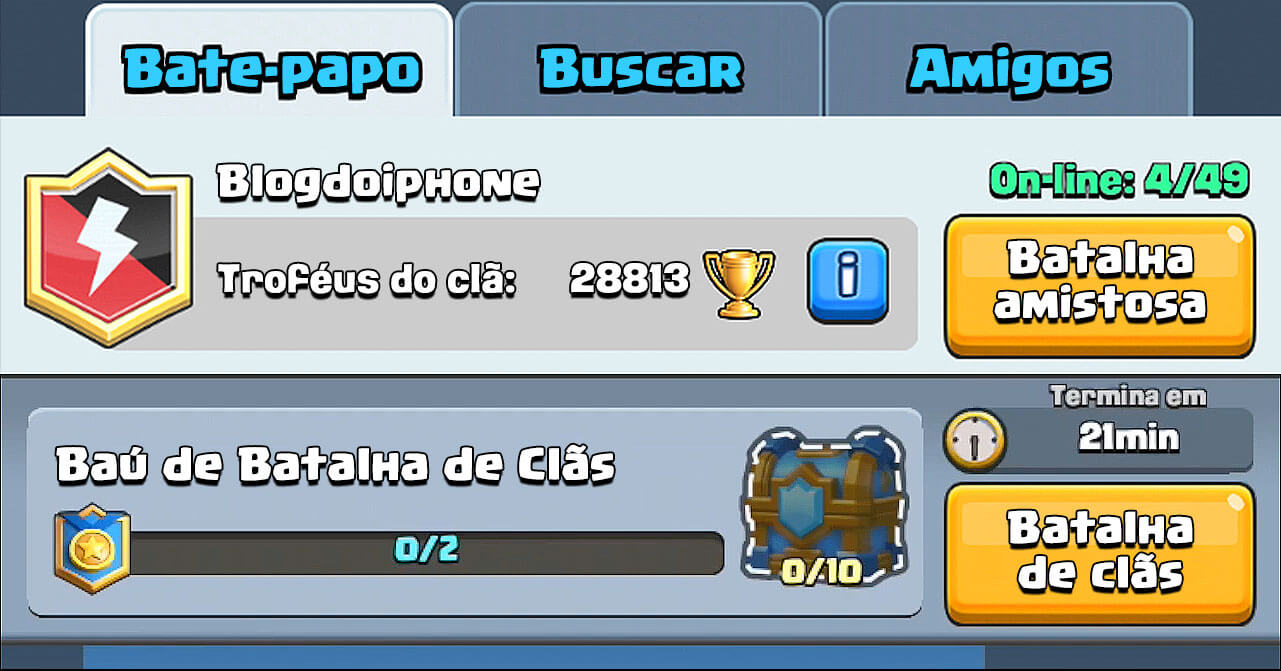Tap the 0/10 chest counter label
The height and width of the screenshot is (671, 1281).
[822, 572]
